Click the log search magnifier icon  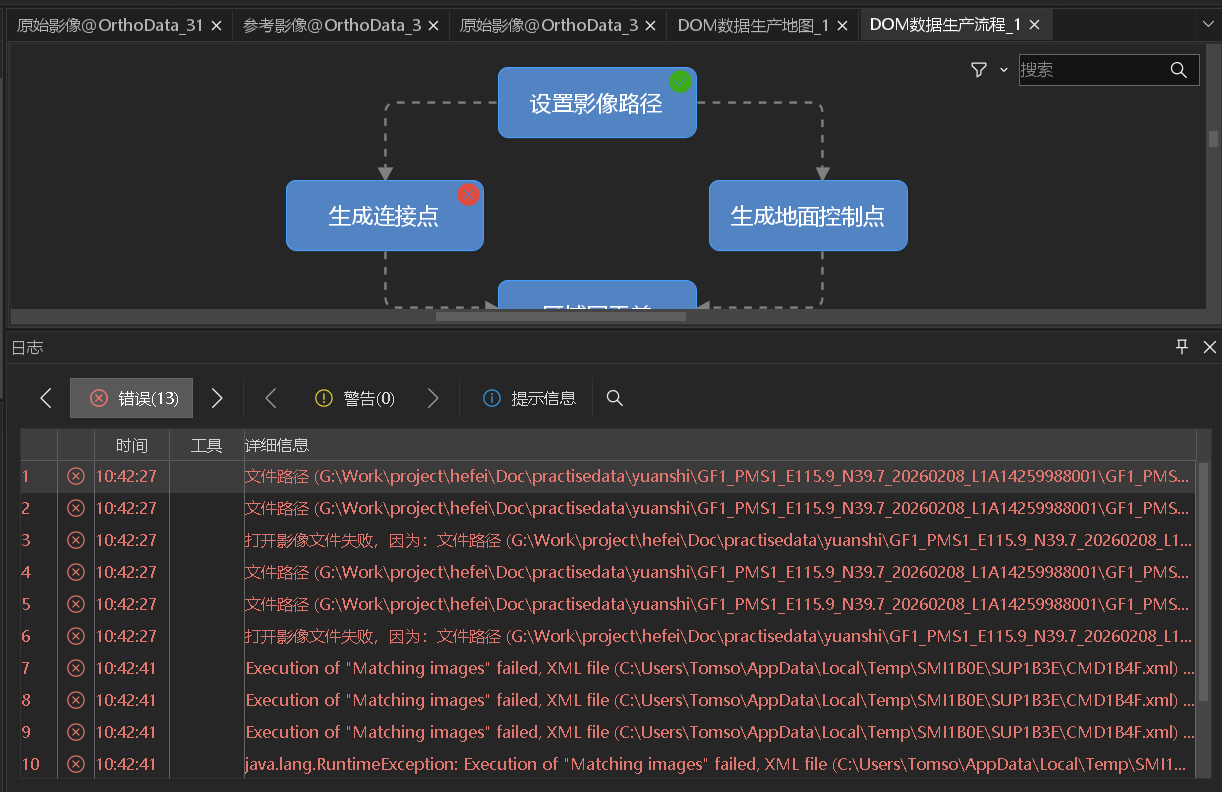(615, 398)
